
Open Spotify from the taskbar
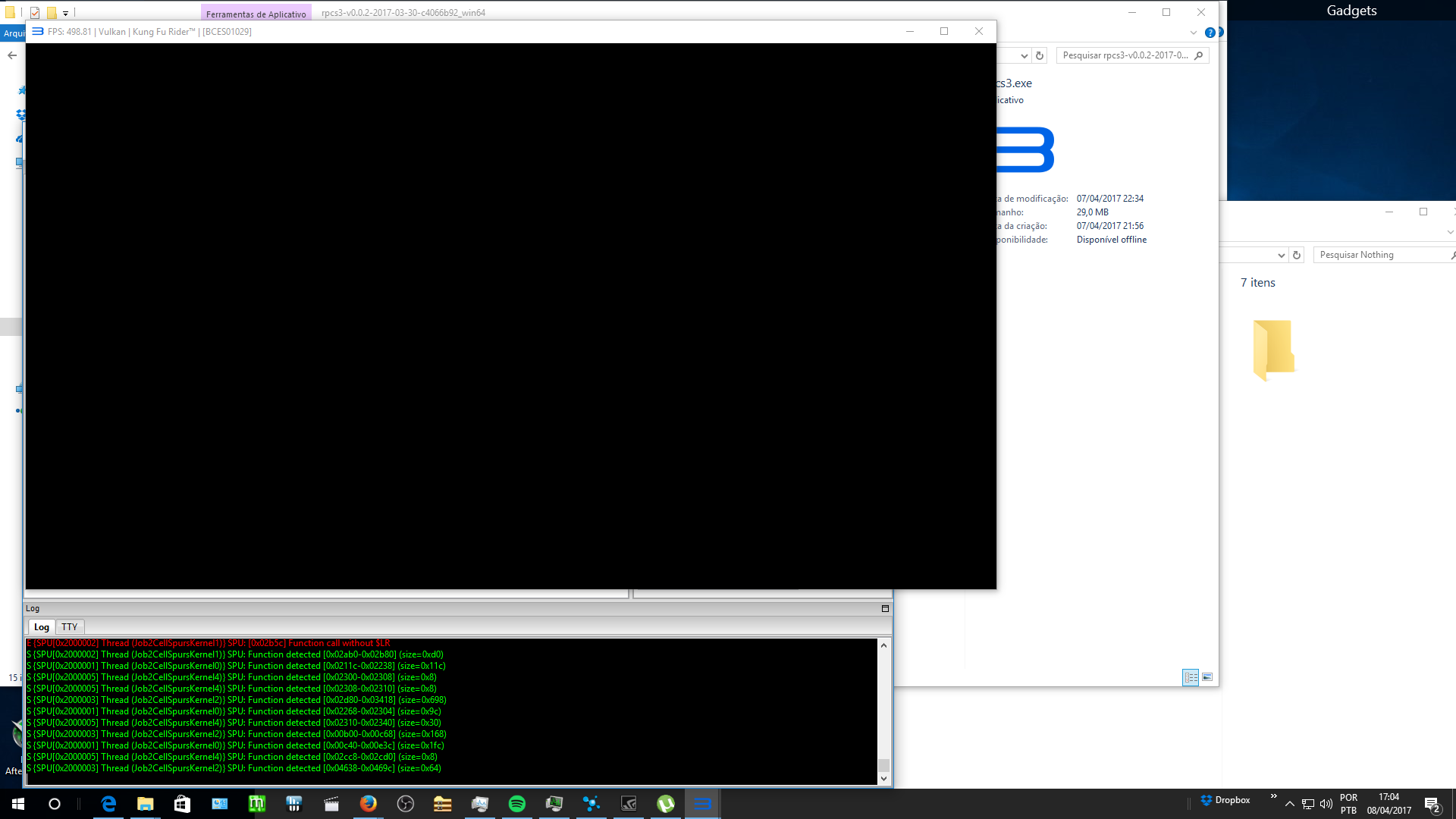pos(517,804)
